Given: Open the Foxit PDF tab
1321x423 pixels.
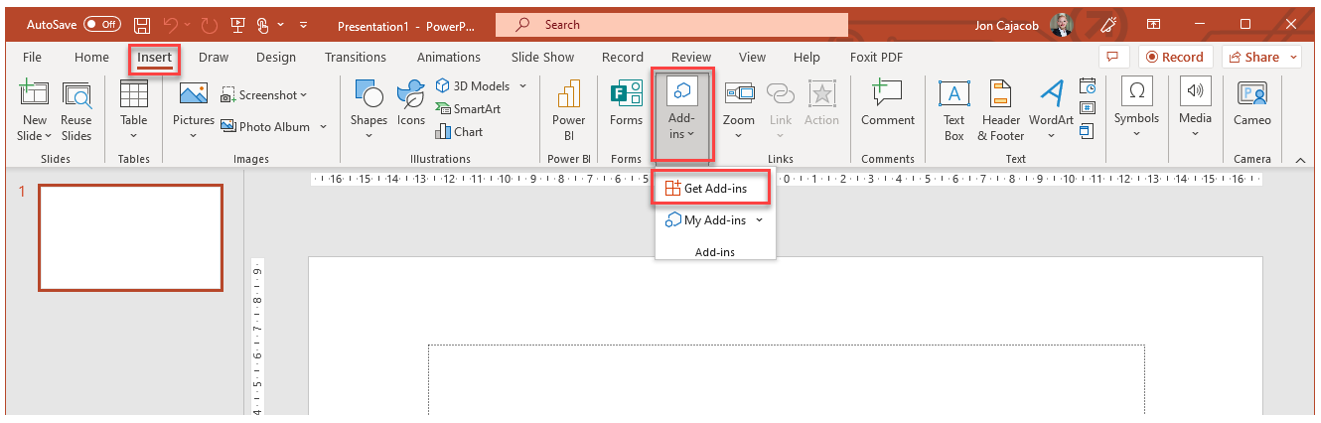Looking at the screenshot, I should tap(876, 57).
